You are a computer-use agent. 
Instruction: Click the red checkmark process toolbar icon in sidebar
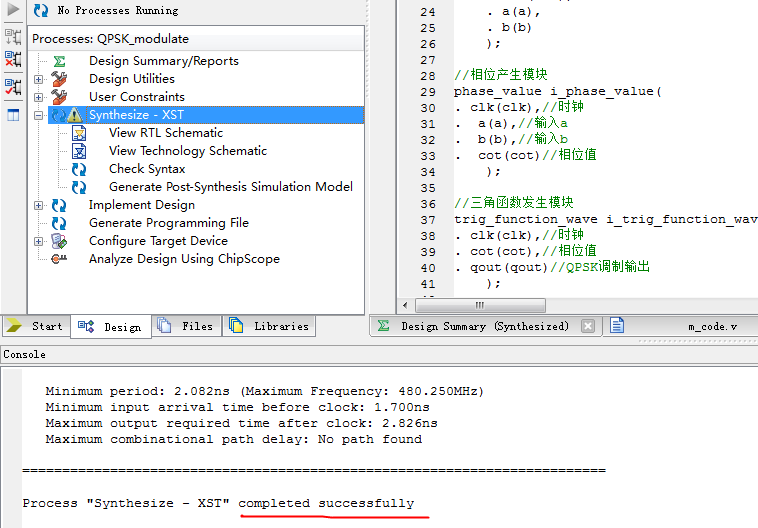click(x=13, y=87)
